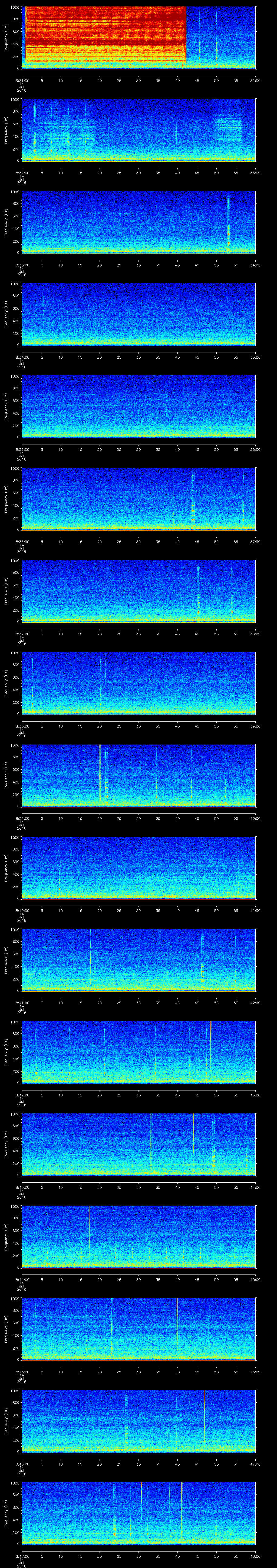
Task: Click the 33:00 end time label
Action: point(255,173)
